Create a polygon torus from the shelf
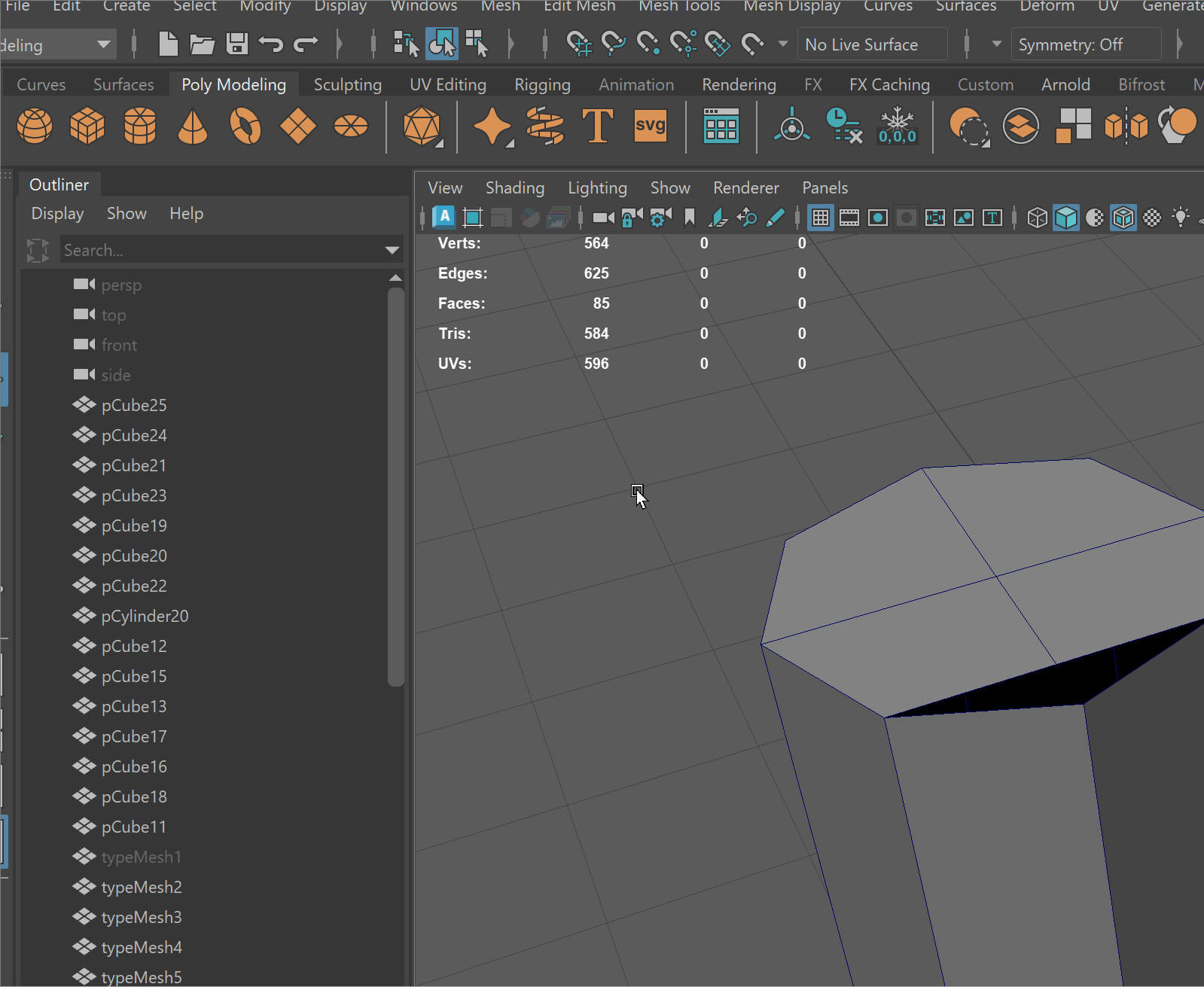This screenshot has height=987, width=1204. pos(245,126)
